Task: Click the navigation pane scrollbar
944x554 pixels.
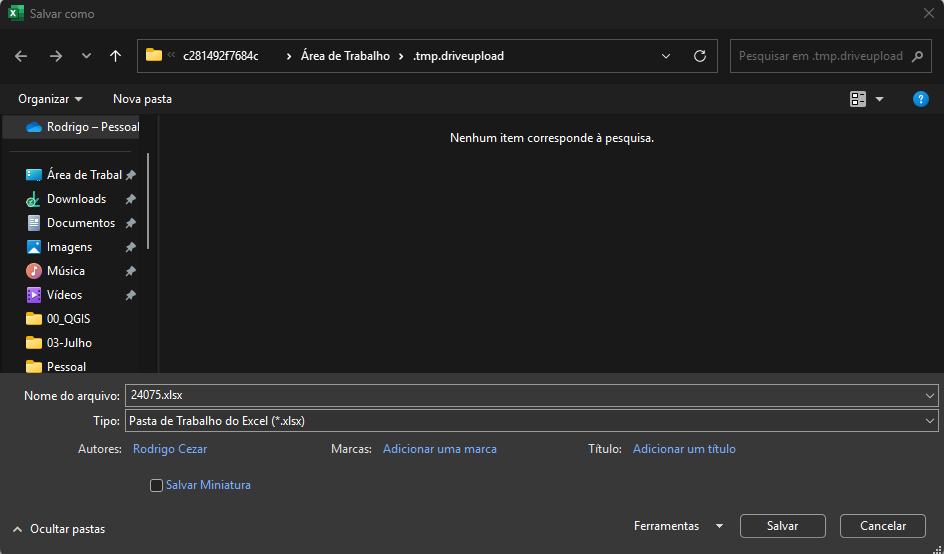Action: [x=148, y=201]
